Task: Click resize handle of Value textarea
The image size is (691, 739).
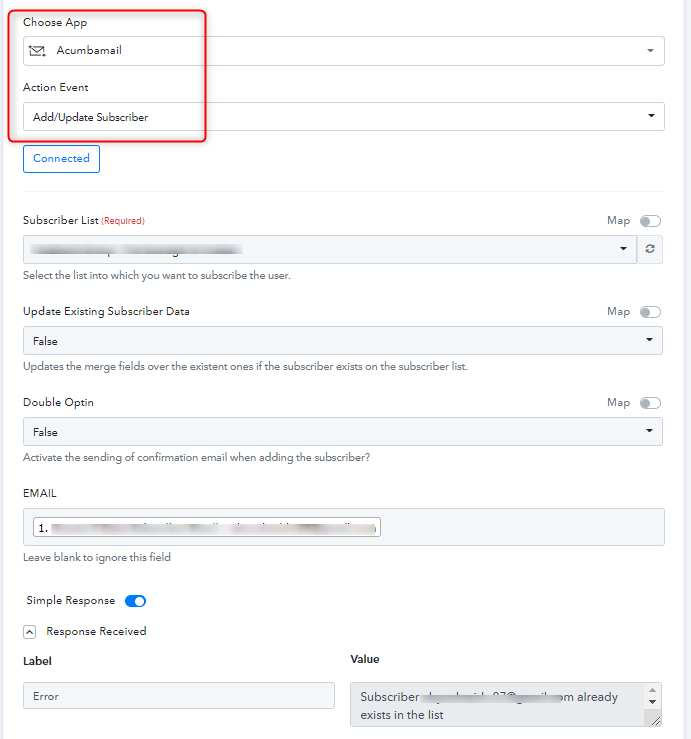Action: 656,720
